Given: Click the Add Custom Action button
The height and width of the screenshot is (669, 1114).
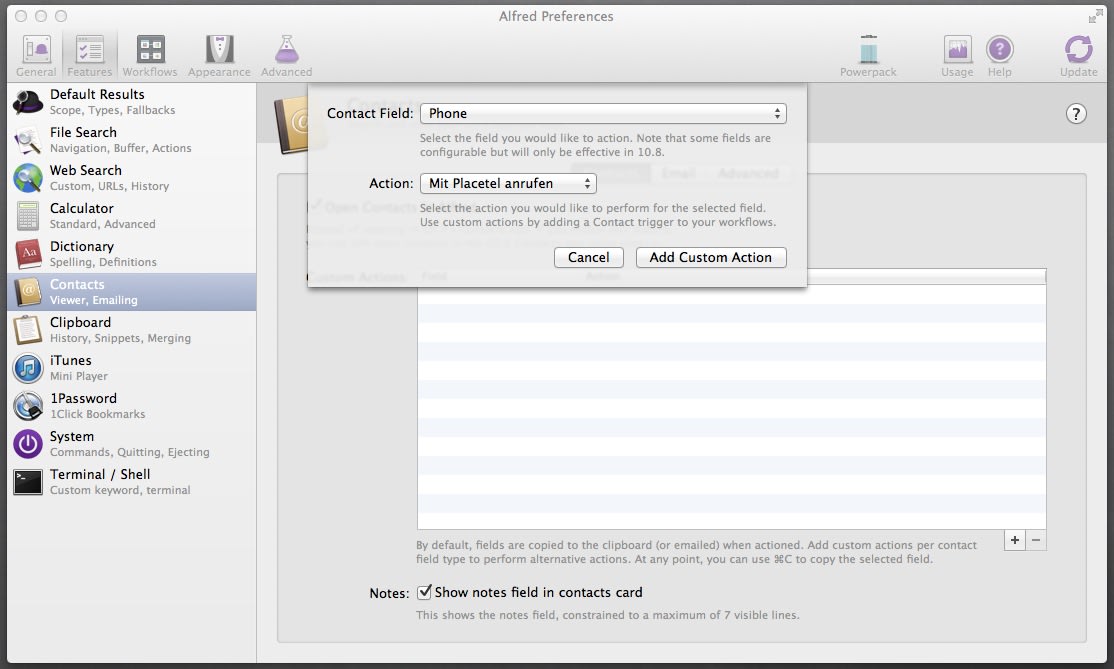Looking at the screenshot, I should point(710,257).
